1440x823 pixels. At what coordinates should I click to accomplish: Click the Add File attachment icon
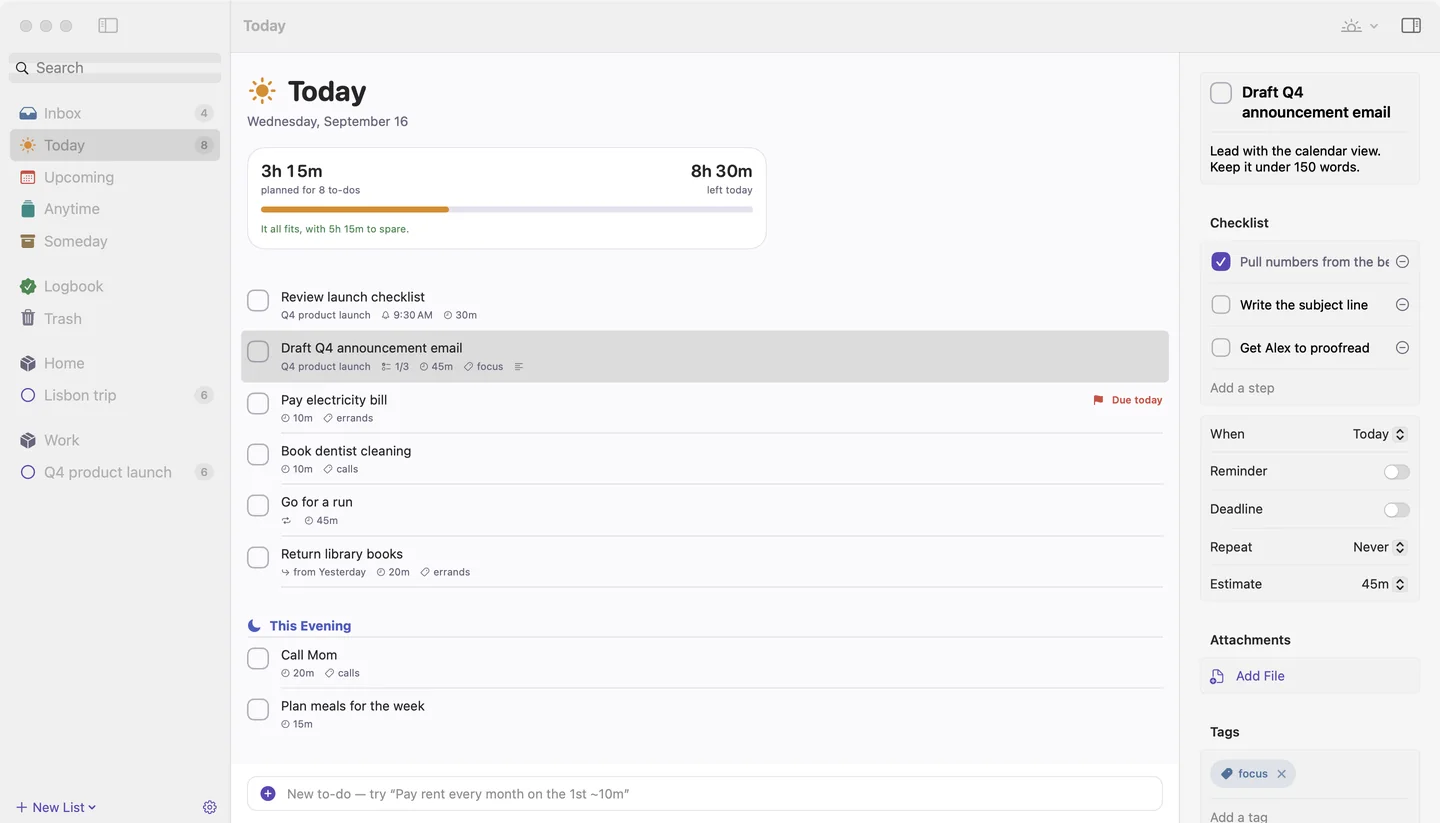[x=1217, y=676]
